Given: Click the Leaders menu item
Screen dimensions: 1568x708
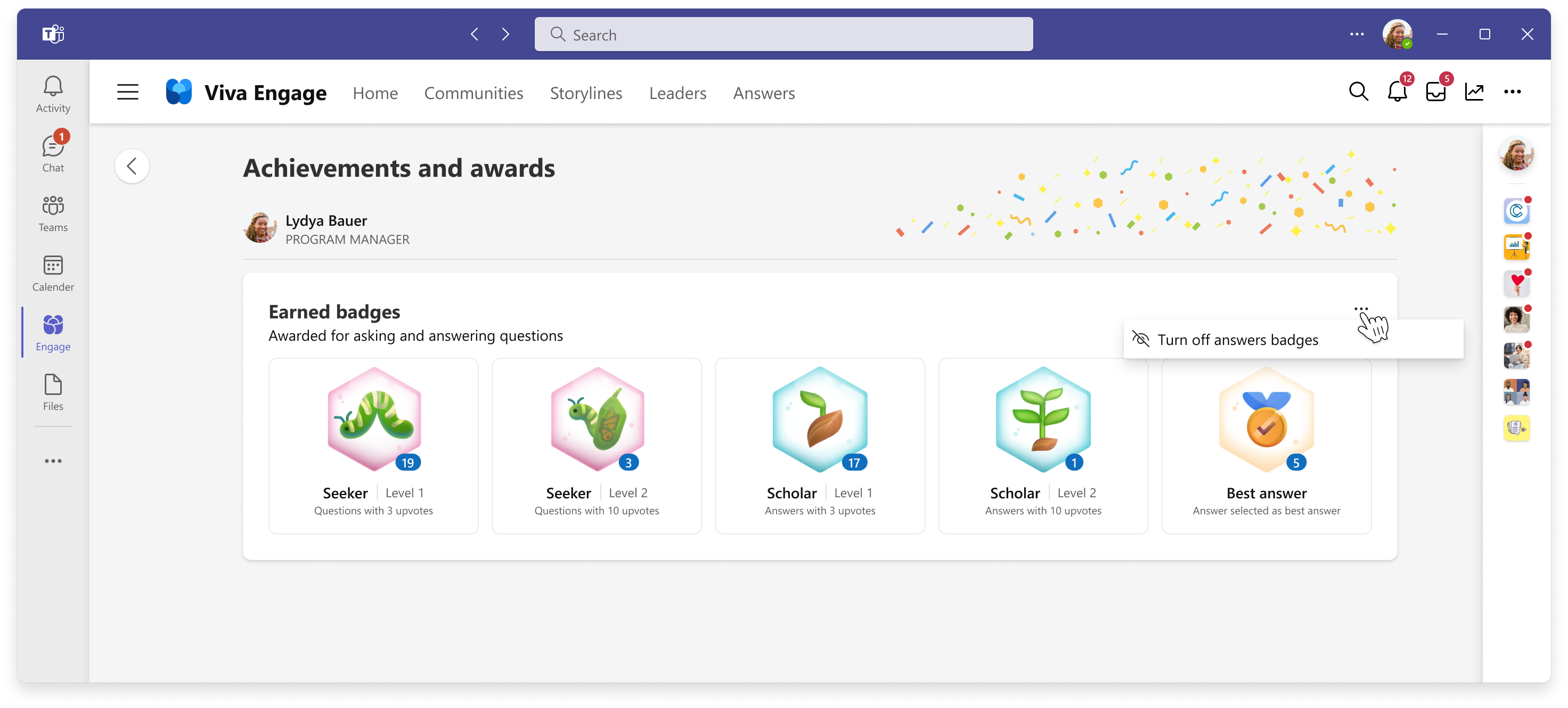Looking at the screenshot, I should point(677,92).
